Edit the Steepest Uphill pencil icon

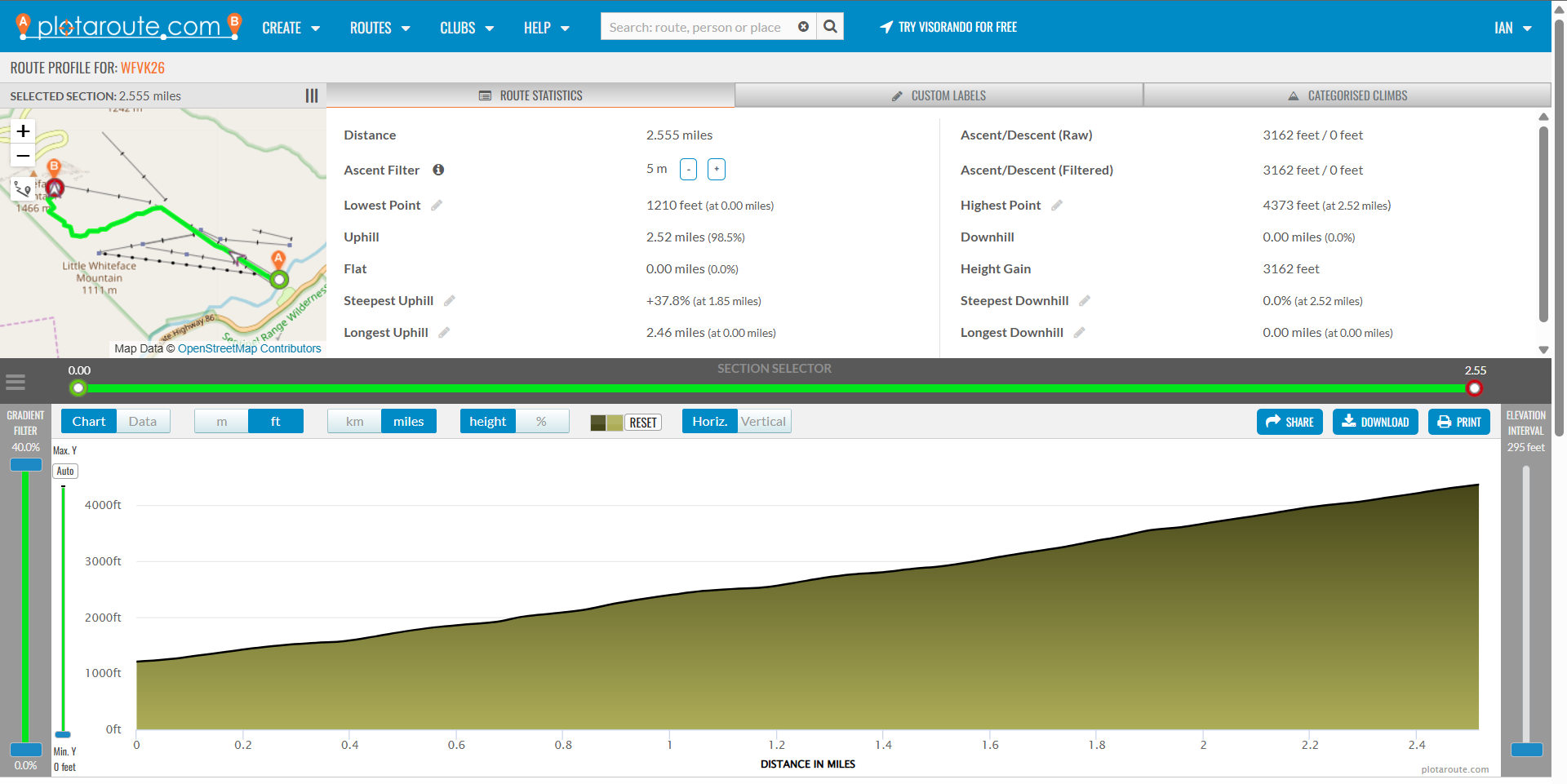[450, 301]
